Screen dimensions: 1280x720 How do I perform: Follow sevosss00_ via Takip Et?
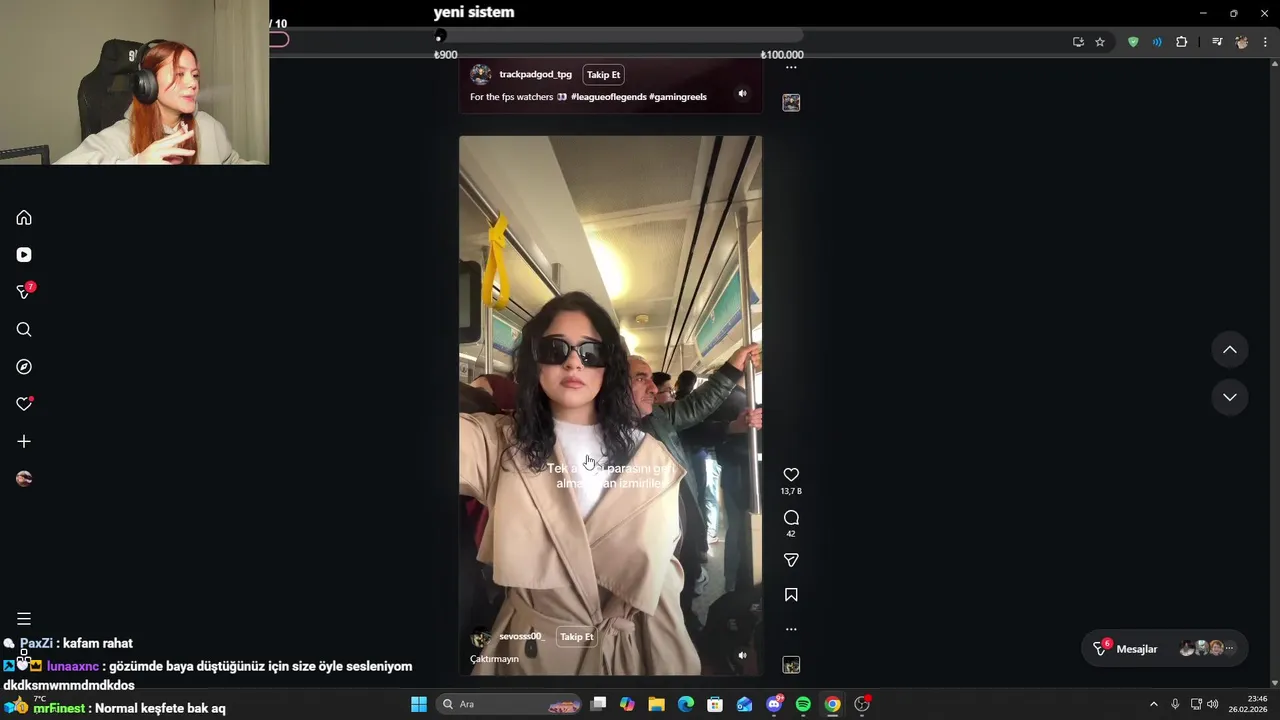click(576, 636)
